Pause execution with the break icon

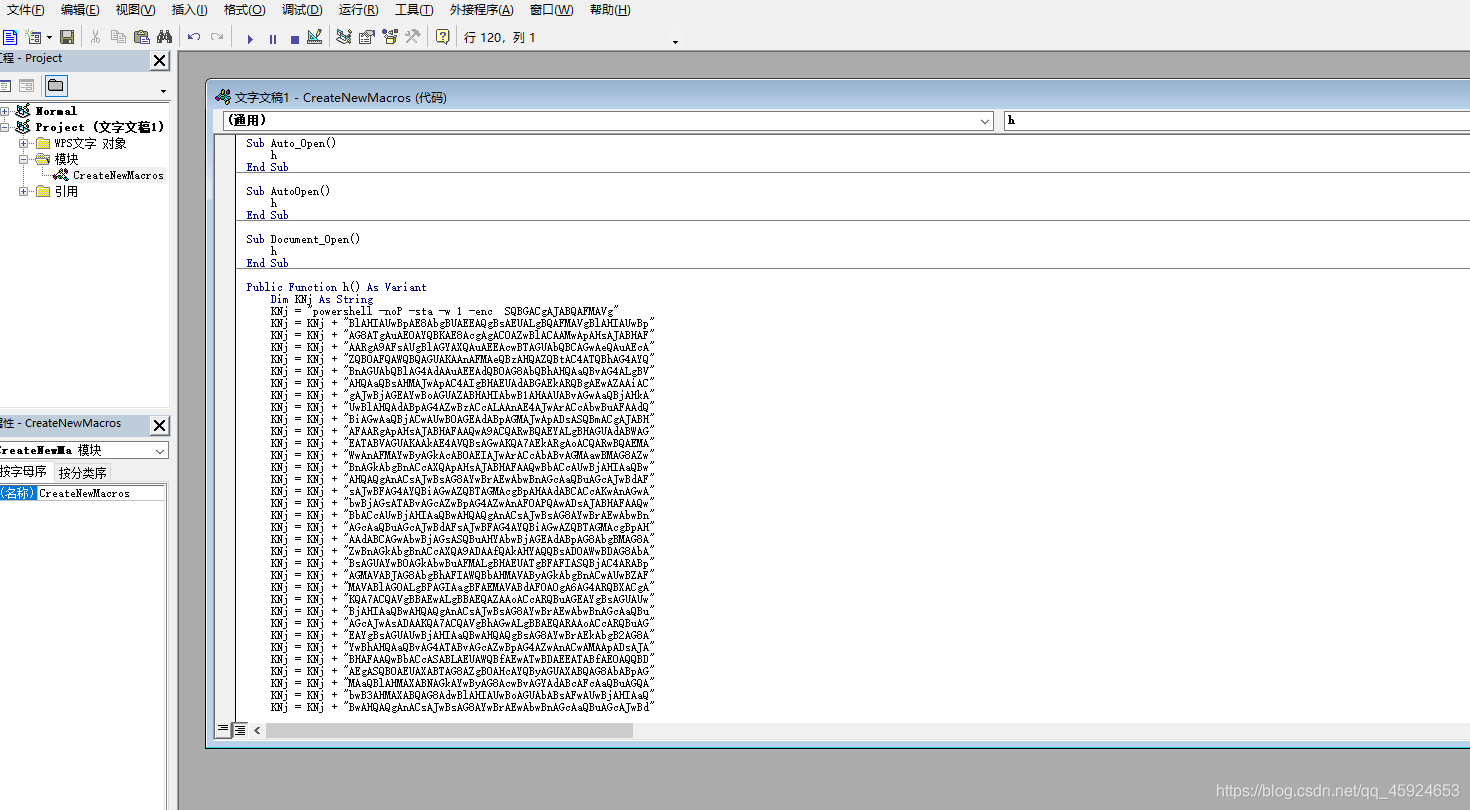273,38
